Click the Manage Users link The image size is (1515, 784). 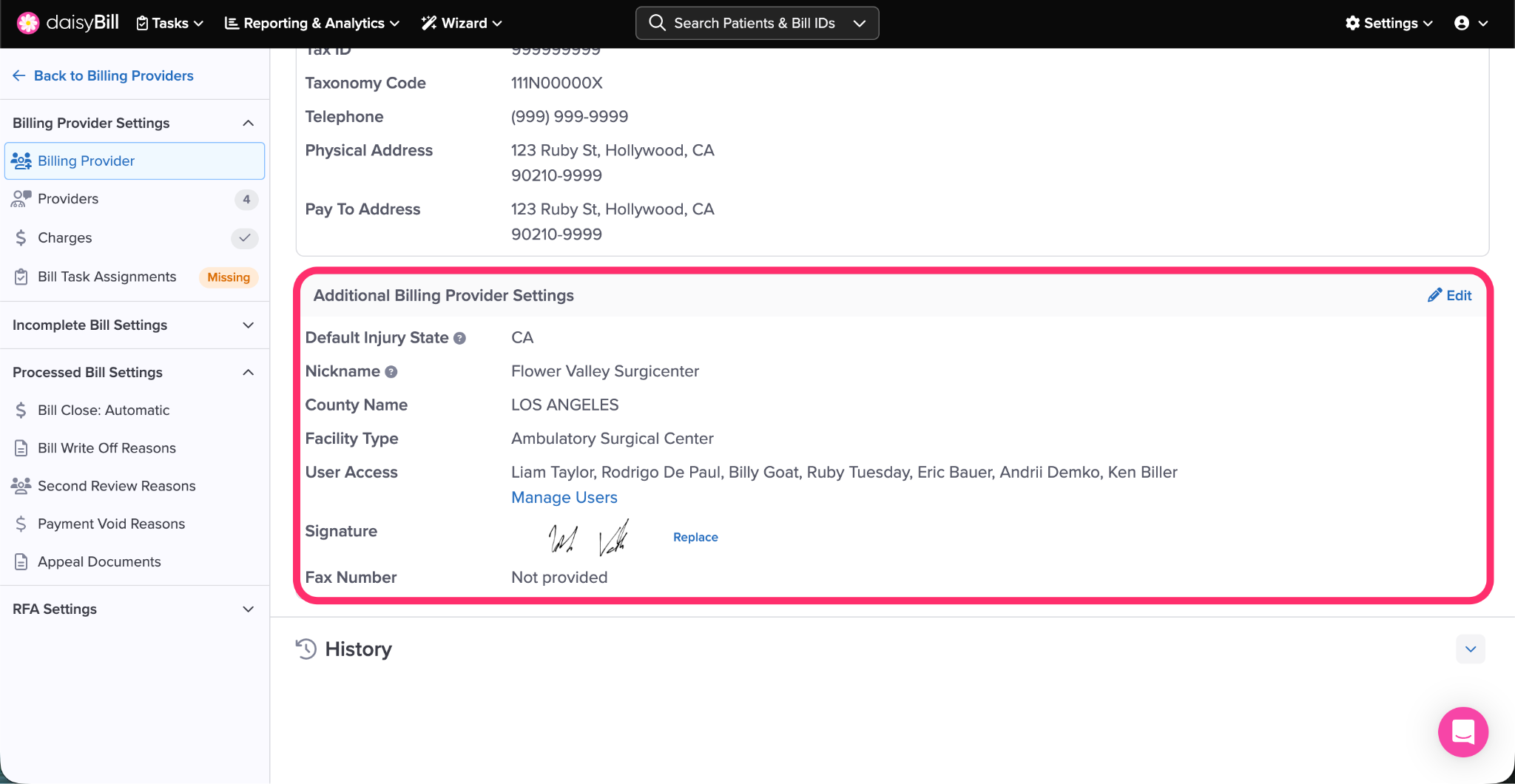tap(564, 497)
